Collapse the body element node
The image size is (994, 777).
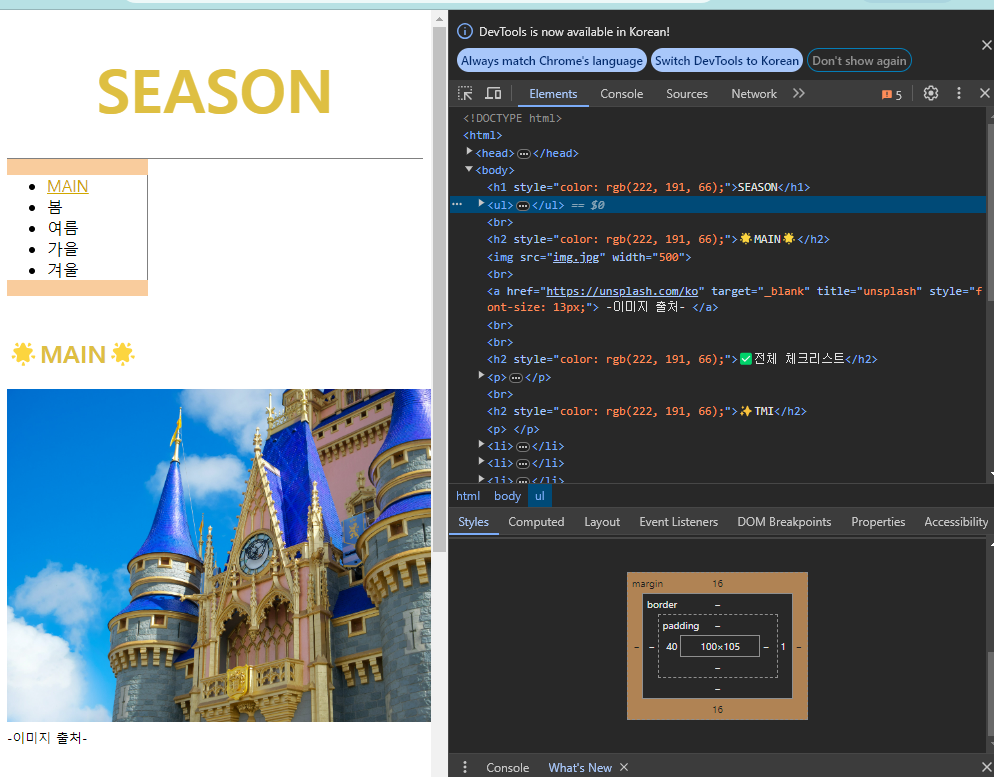469,169
